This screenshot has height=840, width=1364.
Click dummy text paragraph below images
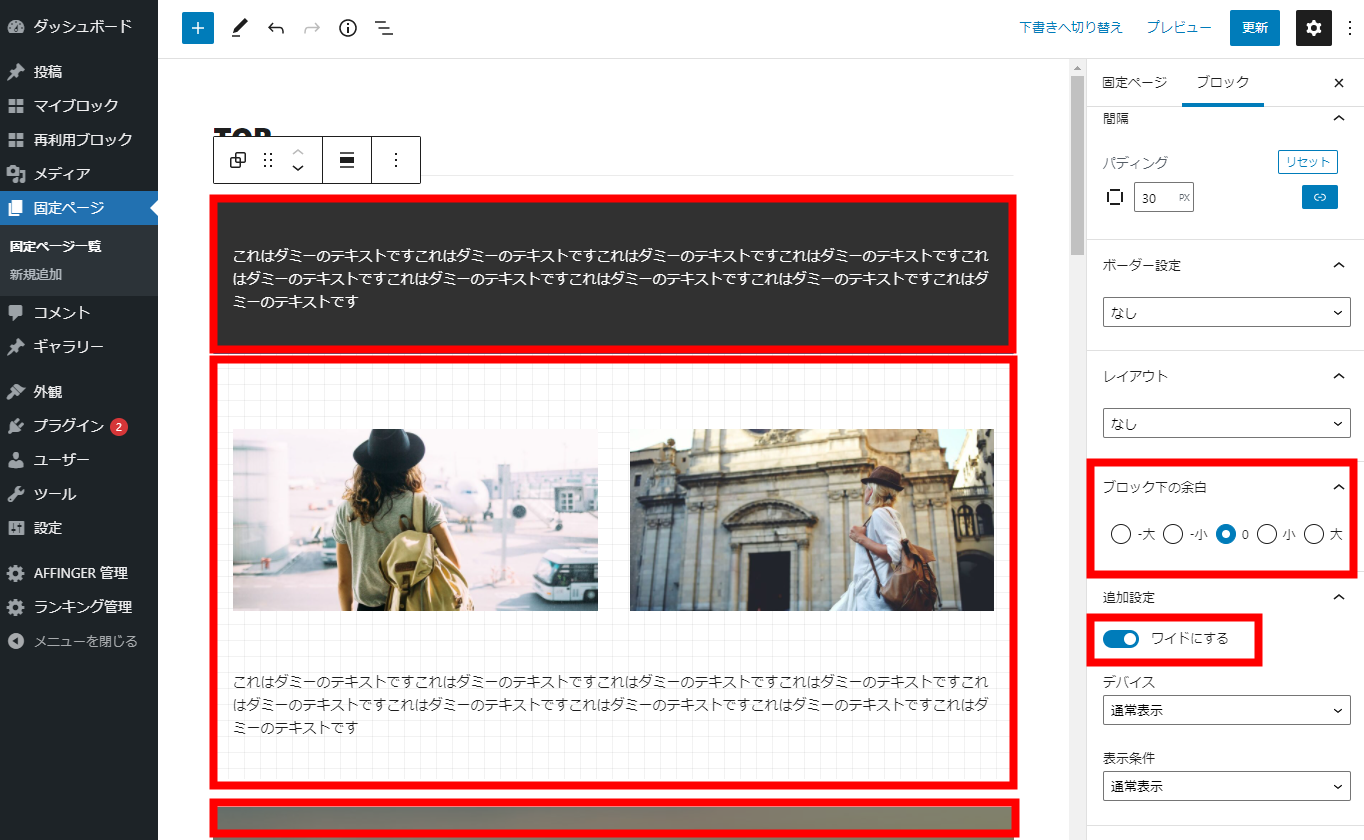[613, 704]
